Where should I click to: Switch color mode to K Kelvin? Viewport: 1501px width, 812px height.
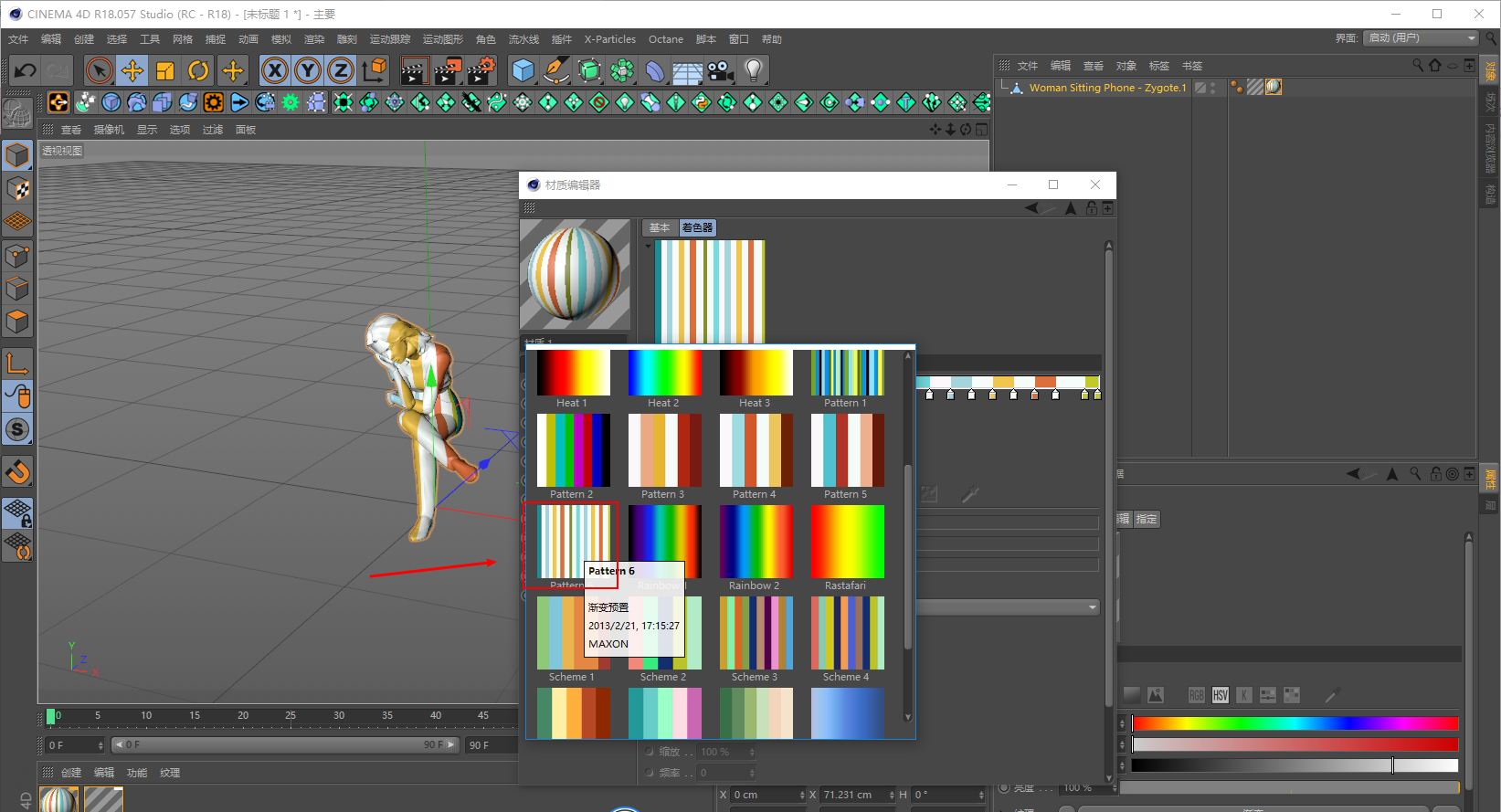click(1244, 695)
